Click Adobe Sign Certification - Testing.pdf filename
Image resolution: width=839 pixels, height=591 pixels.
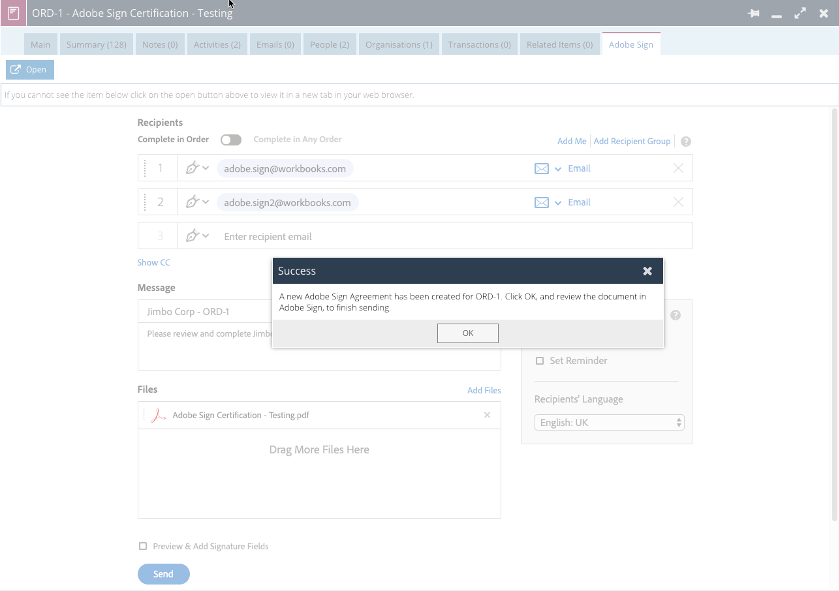(x=241, y=415)
